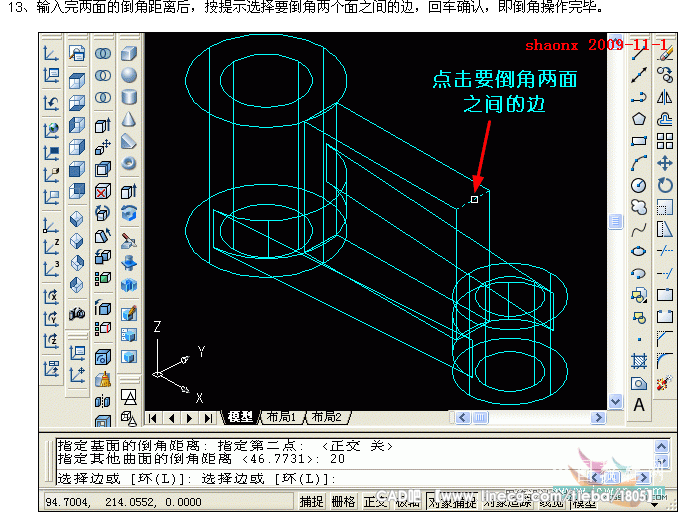This screenshot has height=513, width=682.
Task: Select the Mirror modify tool
Action: click(x=665, y=97)
